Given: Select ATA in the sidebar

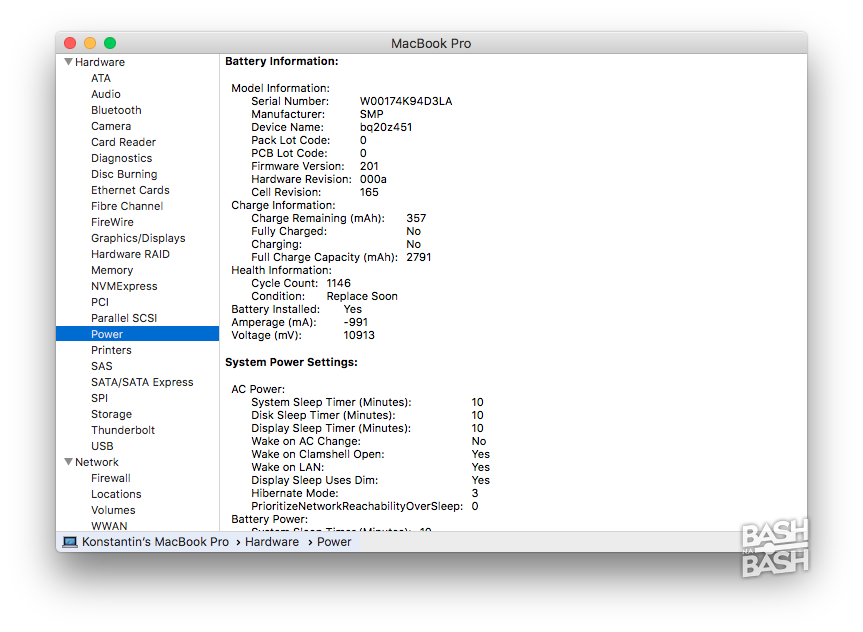Looking at the screenshot, I should (101, 78).
